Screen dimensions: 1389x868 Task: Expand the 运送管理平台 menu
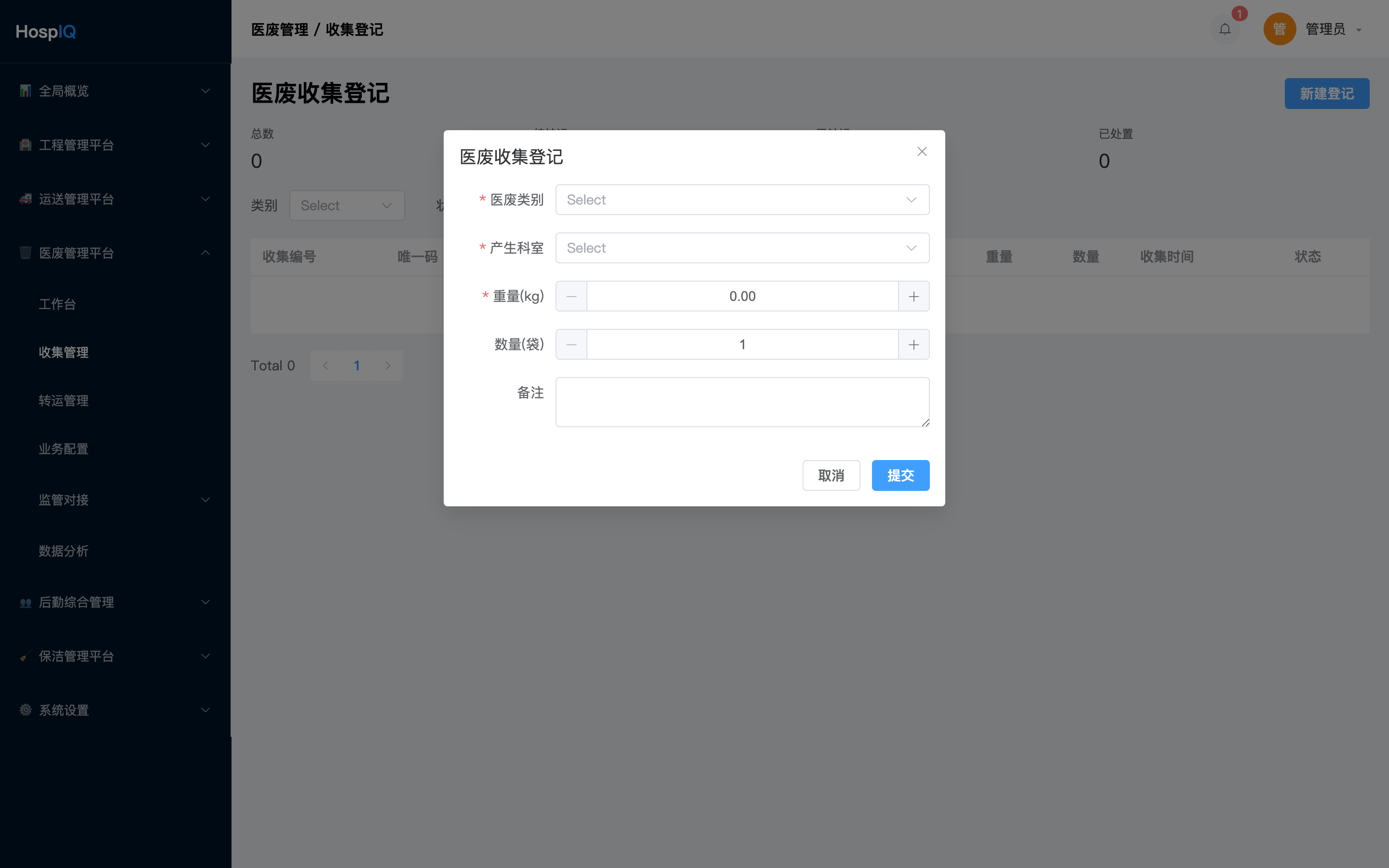click(x=115, y=199)
